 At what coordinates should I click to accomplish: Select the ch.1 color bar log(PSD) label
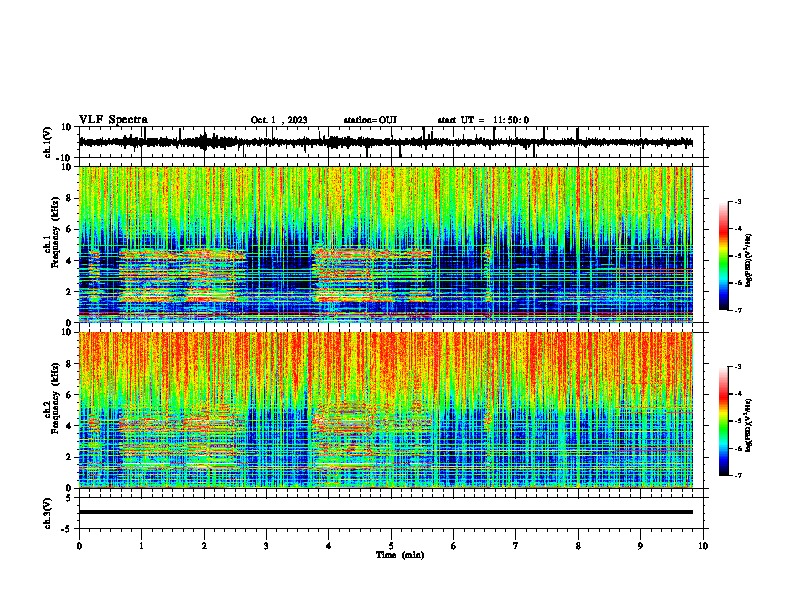(x=748, y=260)
